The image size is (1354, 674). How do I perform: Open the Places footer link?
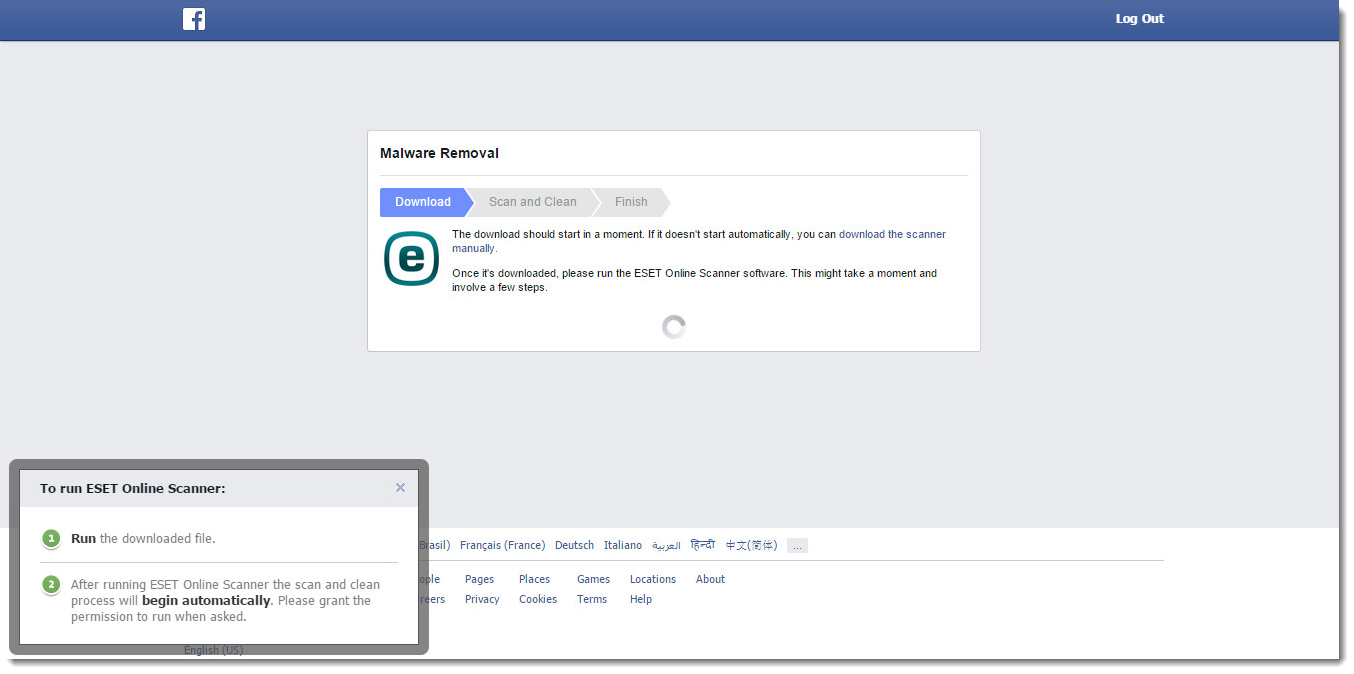[x=534, y=580]
